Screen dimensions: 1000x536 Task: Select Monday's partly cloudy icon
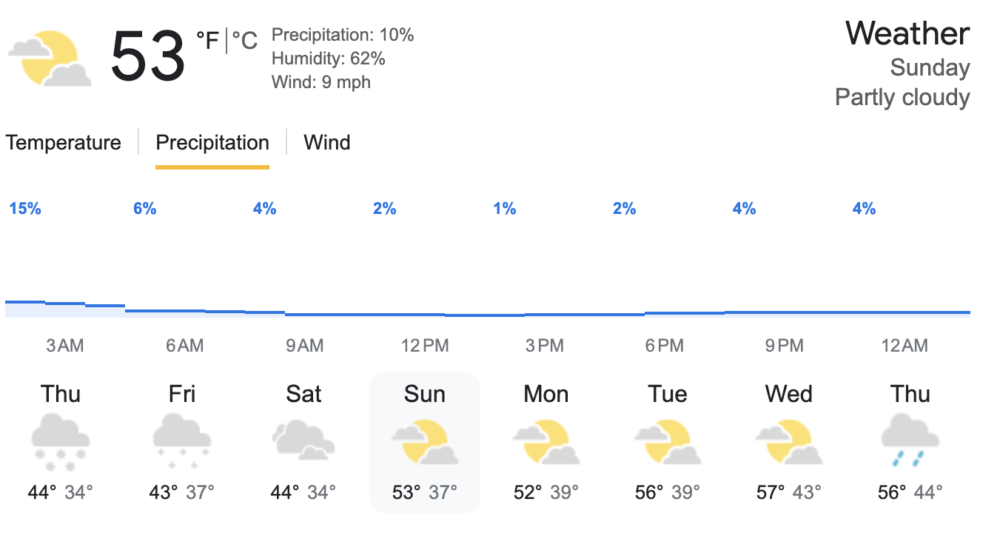546,442
